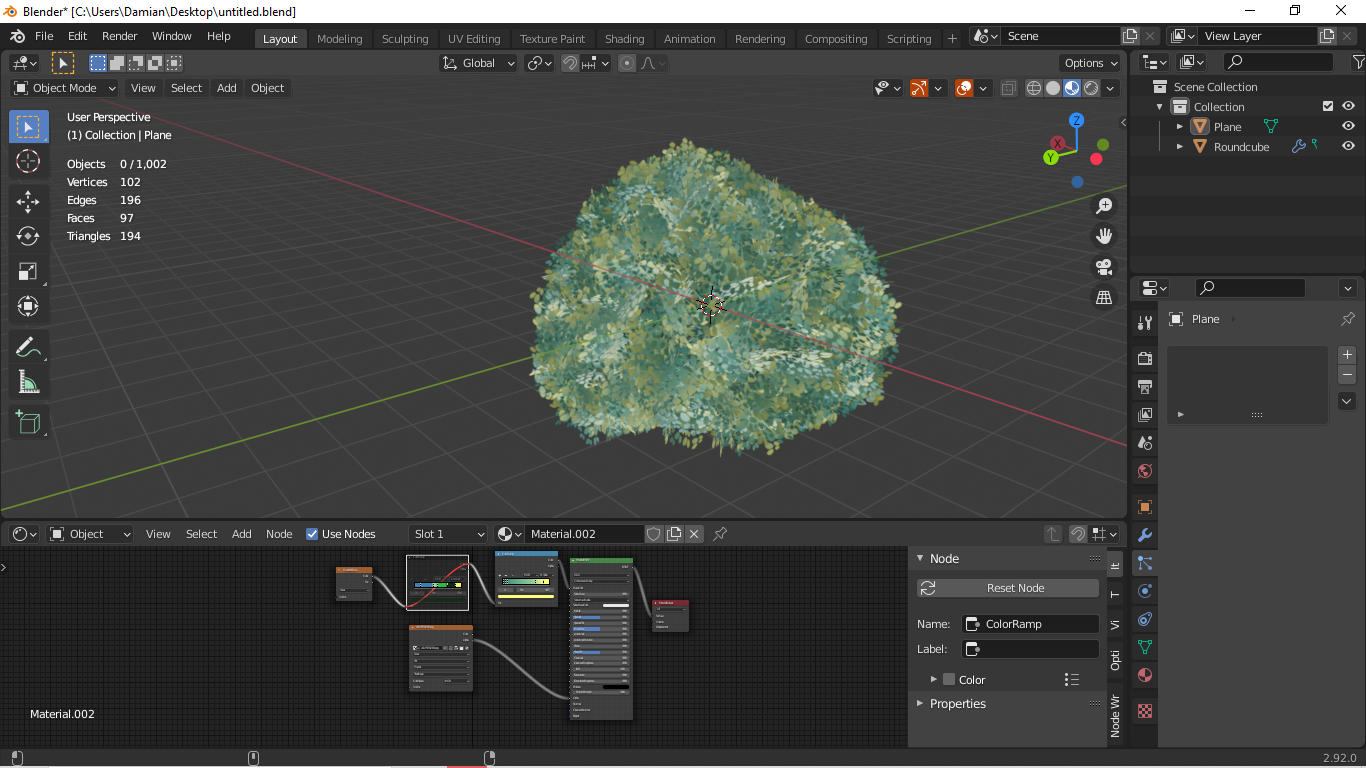Click the pin icon in node editor header
1366x768 pixels.
point(720,534)
